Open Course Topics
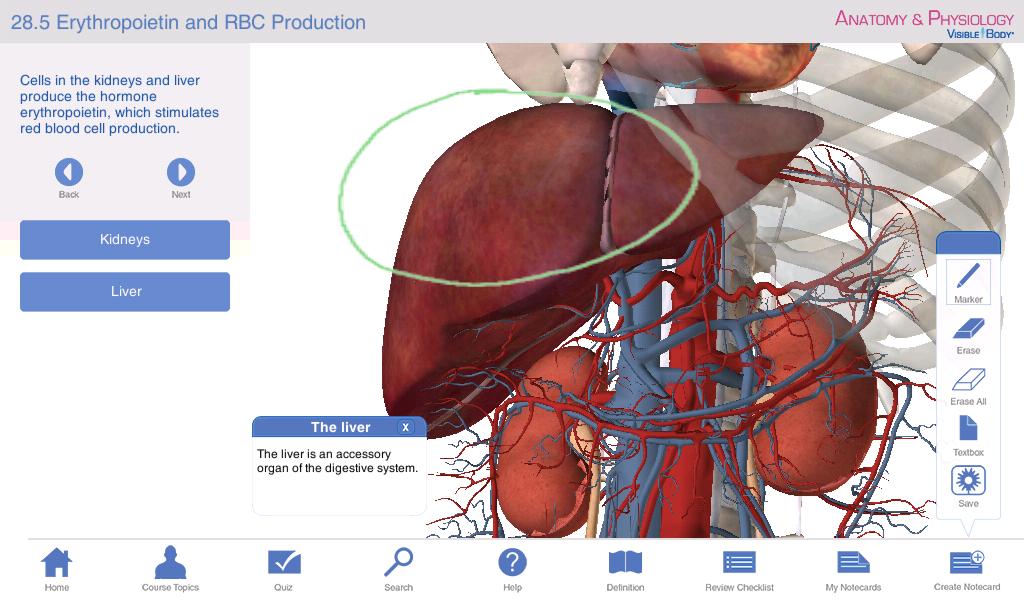The height and width of the screenshot is (600, 1024). coord(170,569)
